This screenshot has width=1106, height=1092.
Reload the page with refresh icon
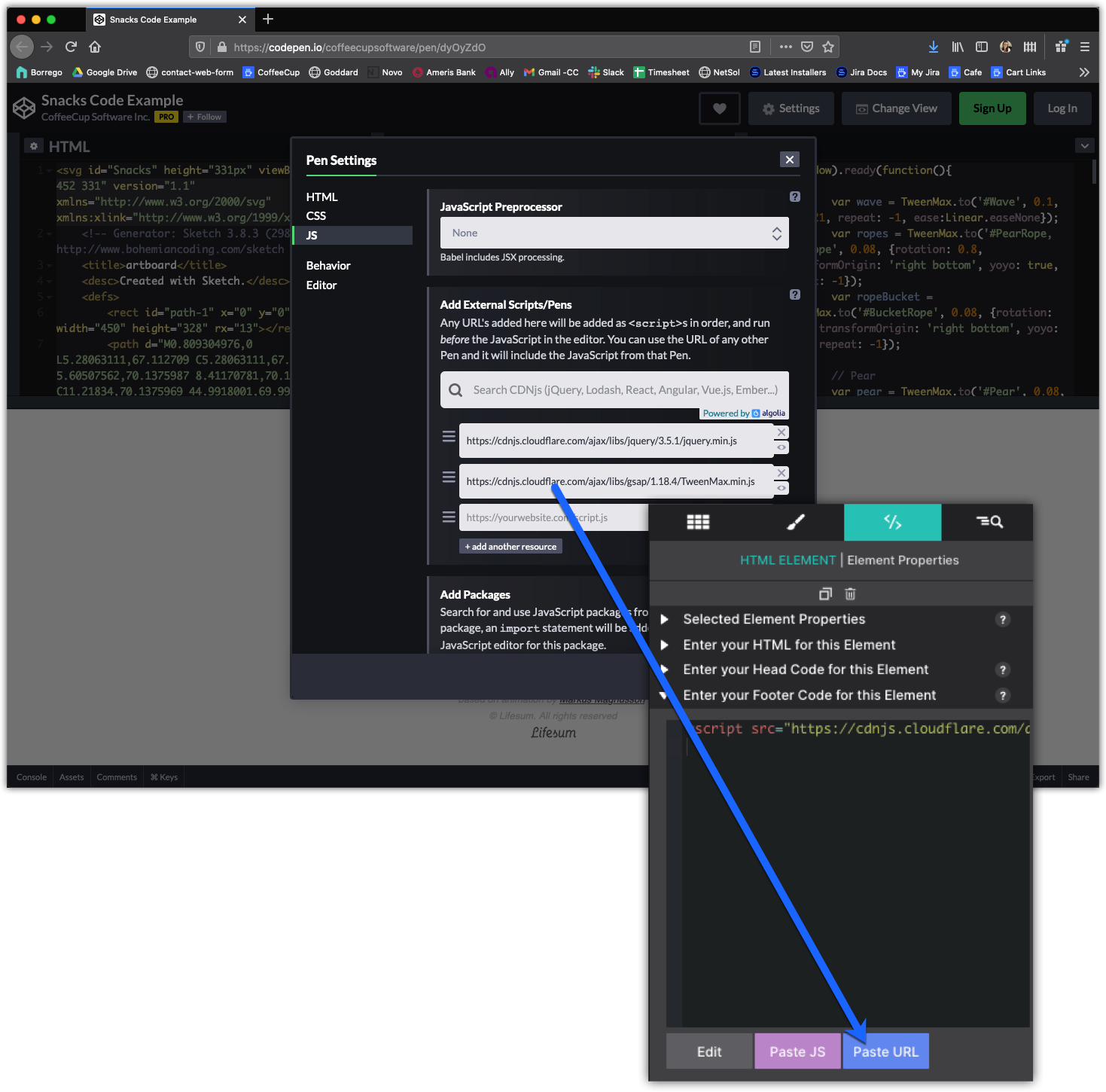tap(71, 47)
